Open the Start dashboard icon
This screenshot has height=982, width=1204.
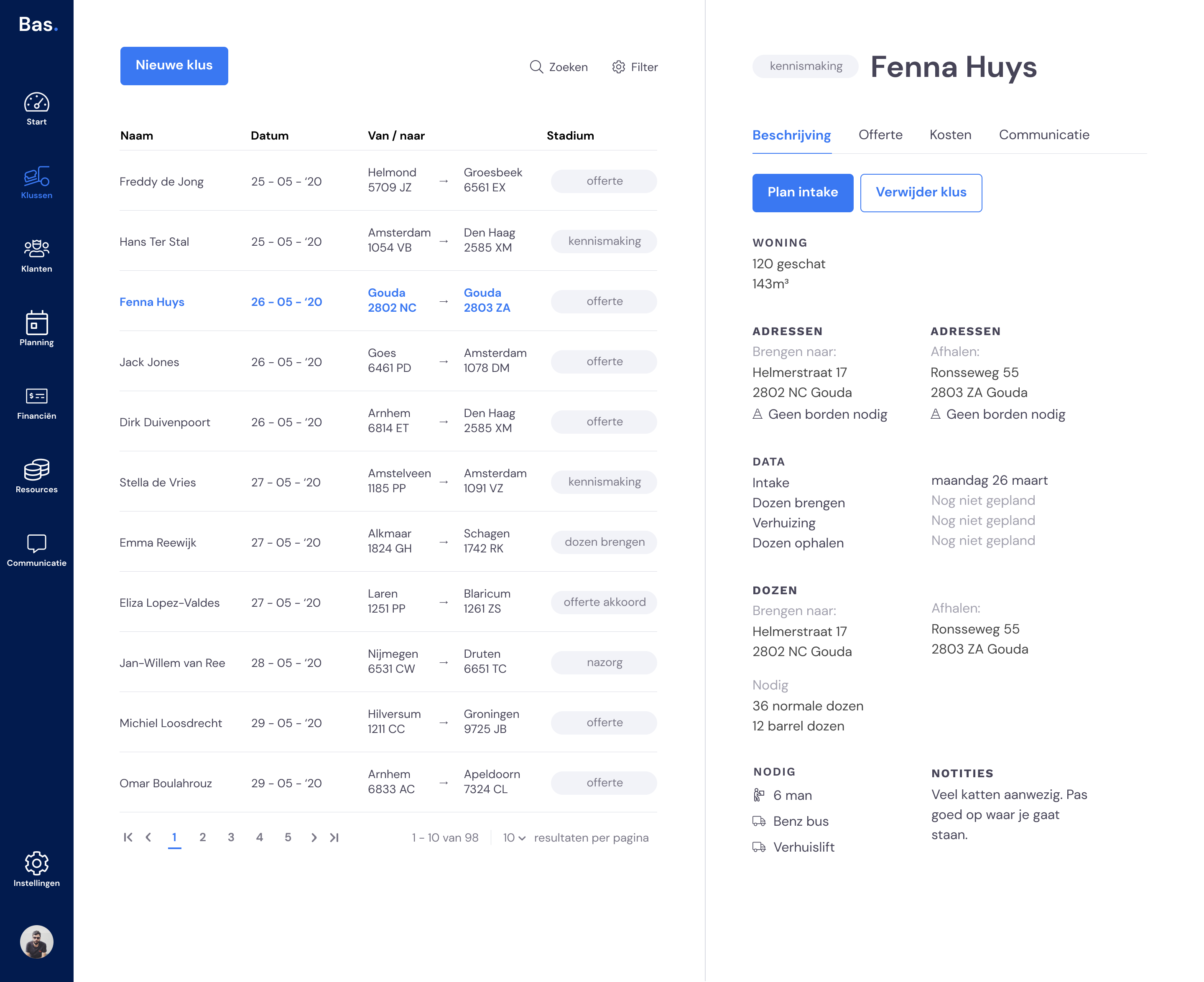[36, 103]
